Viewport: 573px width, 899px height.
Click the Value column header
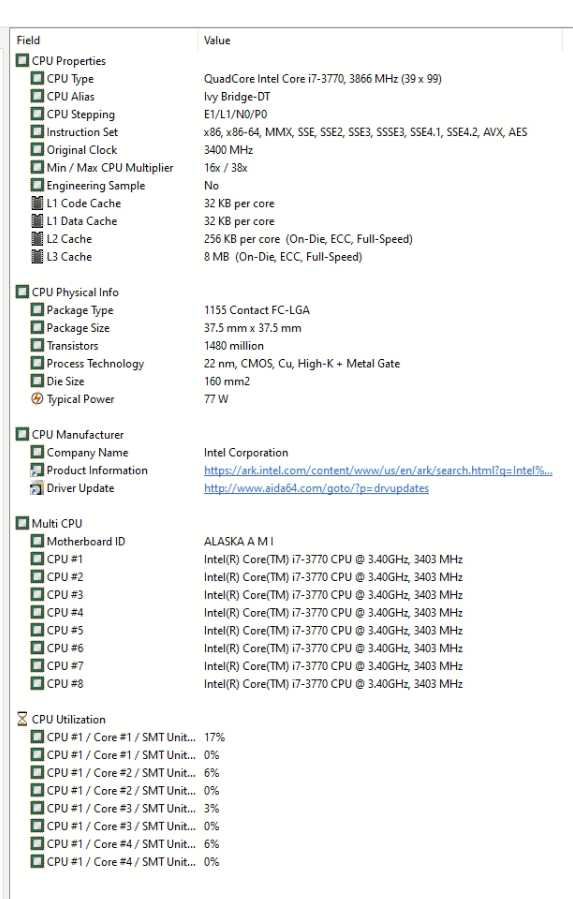(217, 40)
